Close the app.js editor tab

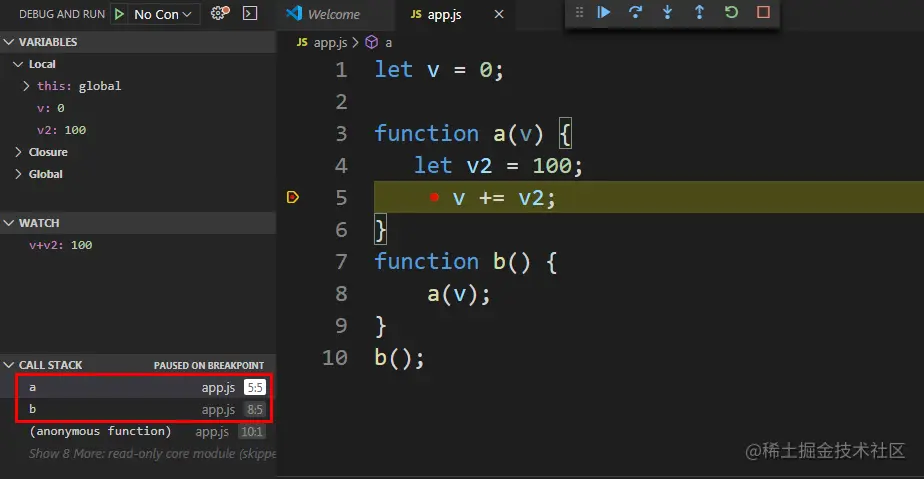pos(499,14)
